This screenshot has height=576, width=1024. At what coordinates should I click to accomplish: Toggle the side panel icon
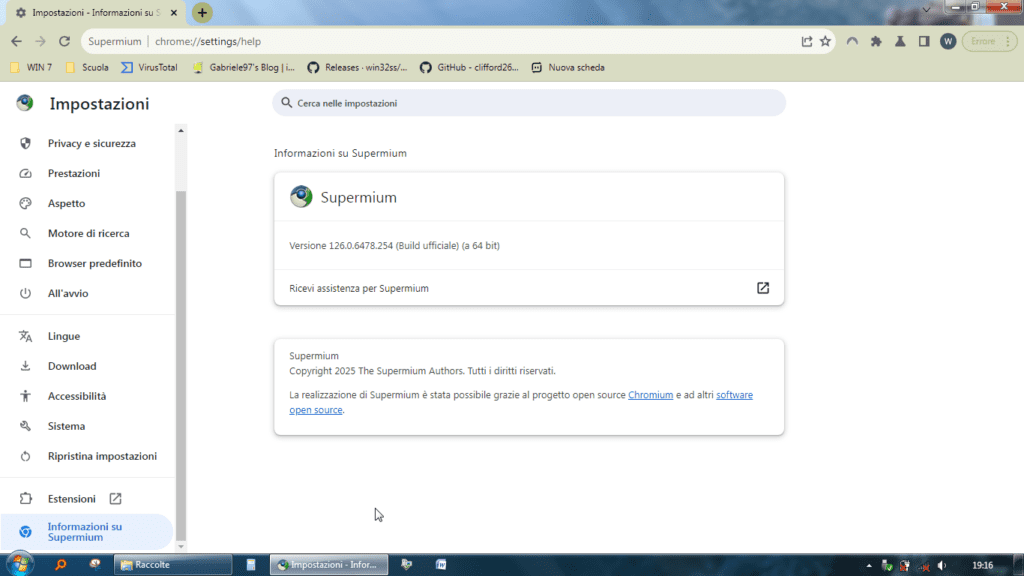coord(923,41)
